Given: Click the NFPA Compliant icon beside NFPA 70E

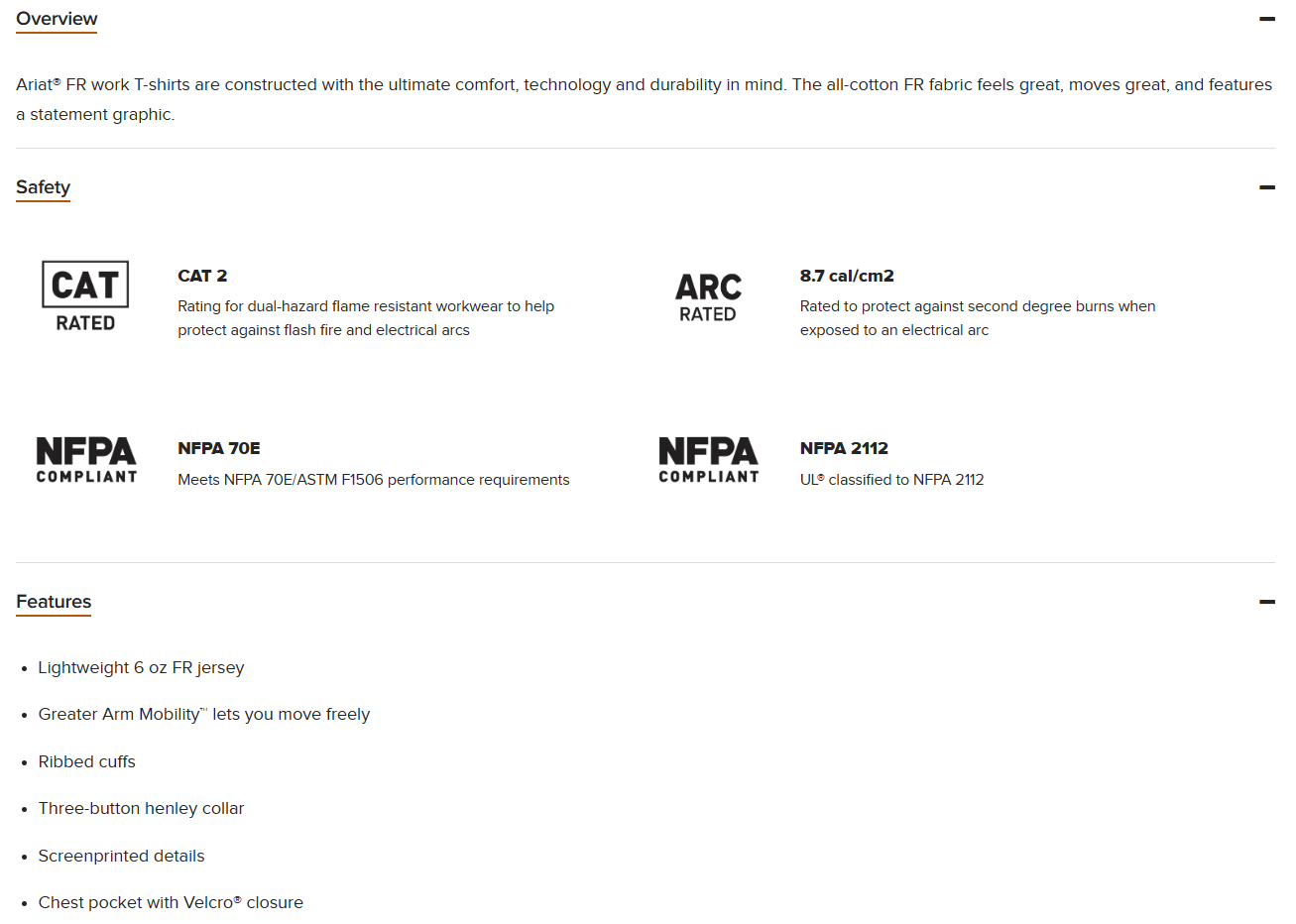Looking at the screenshot, I should coord(86,460).
